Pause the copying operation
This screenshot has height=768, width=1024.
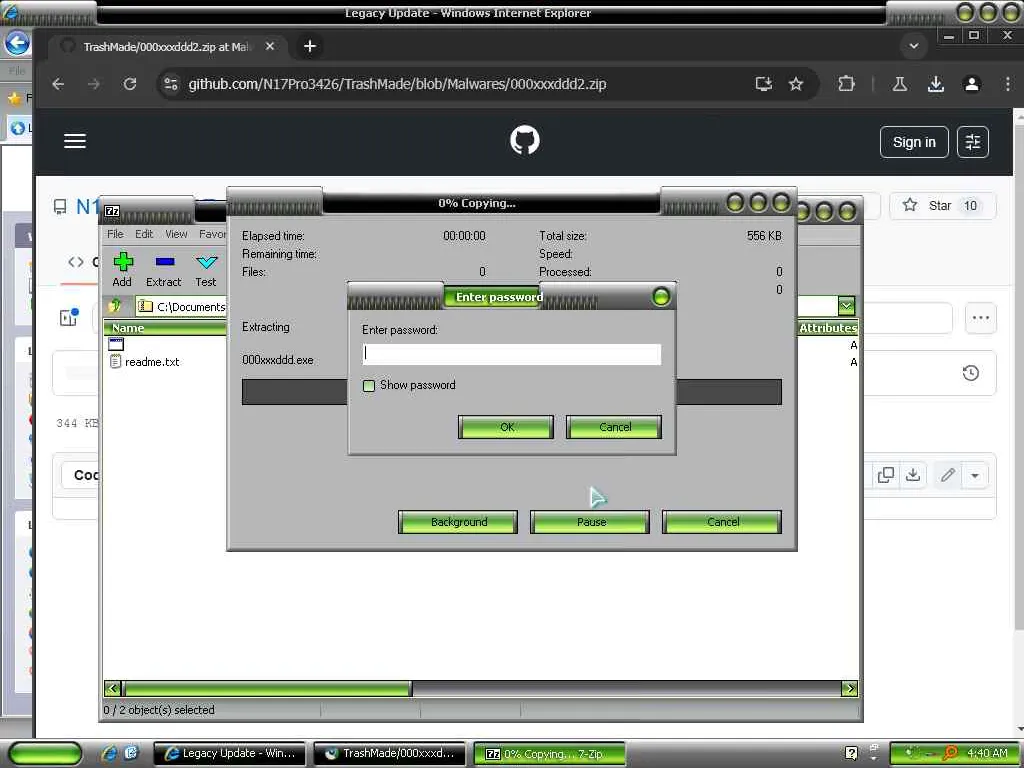tap(590, 522)
